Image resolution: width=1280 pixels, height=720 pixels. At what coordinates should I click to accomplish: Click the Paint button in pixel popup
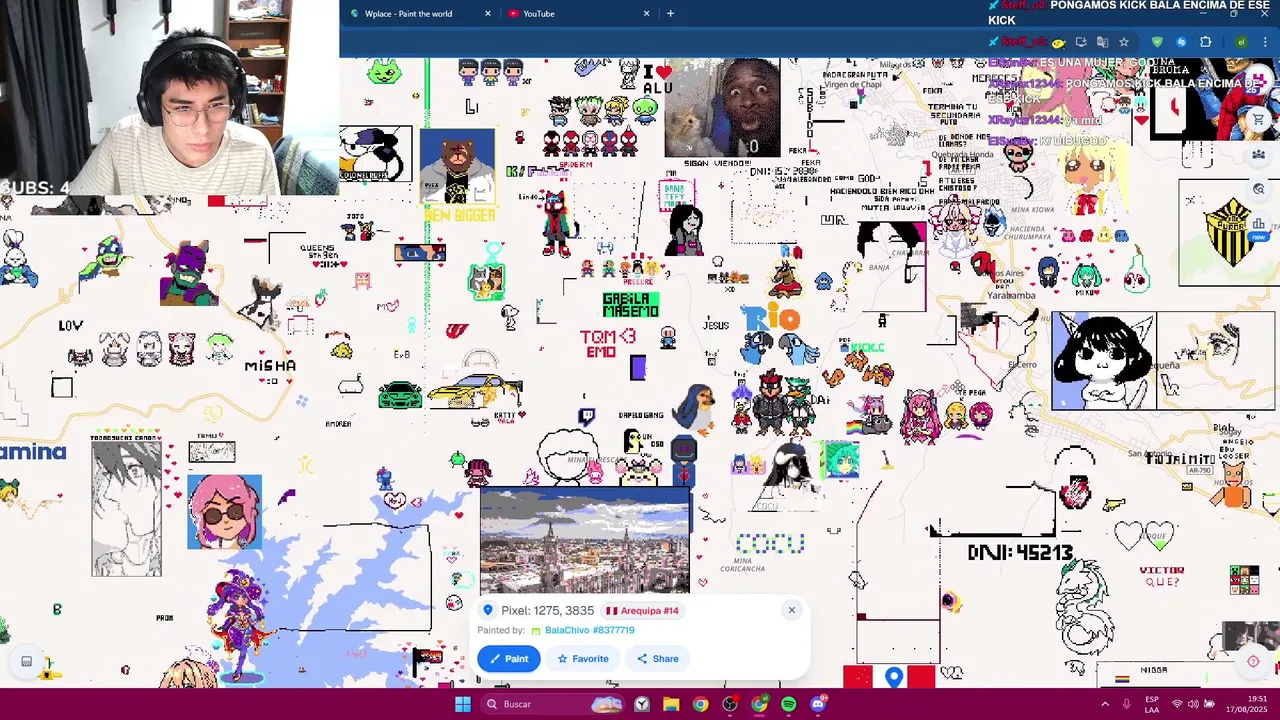point(509,658)
